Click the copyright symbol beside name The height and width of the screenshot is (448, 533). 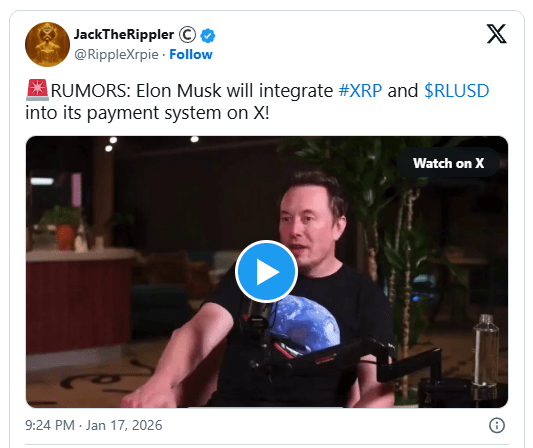point(187,34)
